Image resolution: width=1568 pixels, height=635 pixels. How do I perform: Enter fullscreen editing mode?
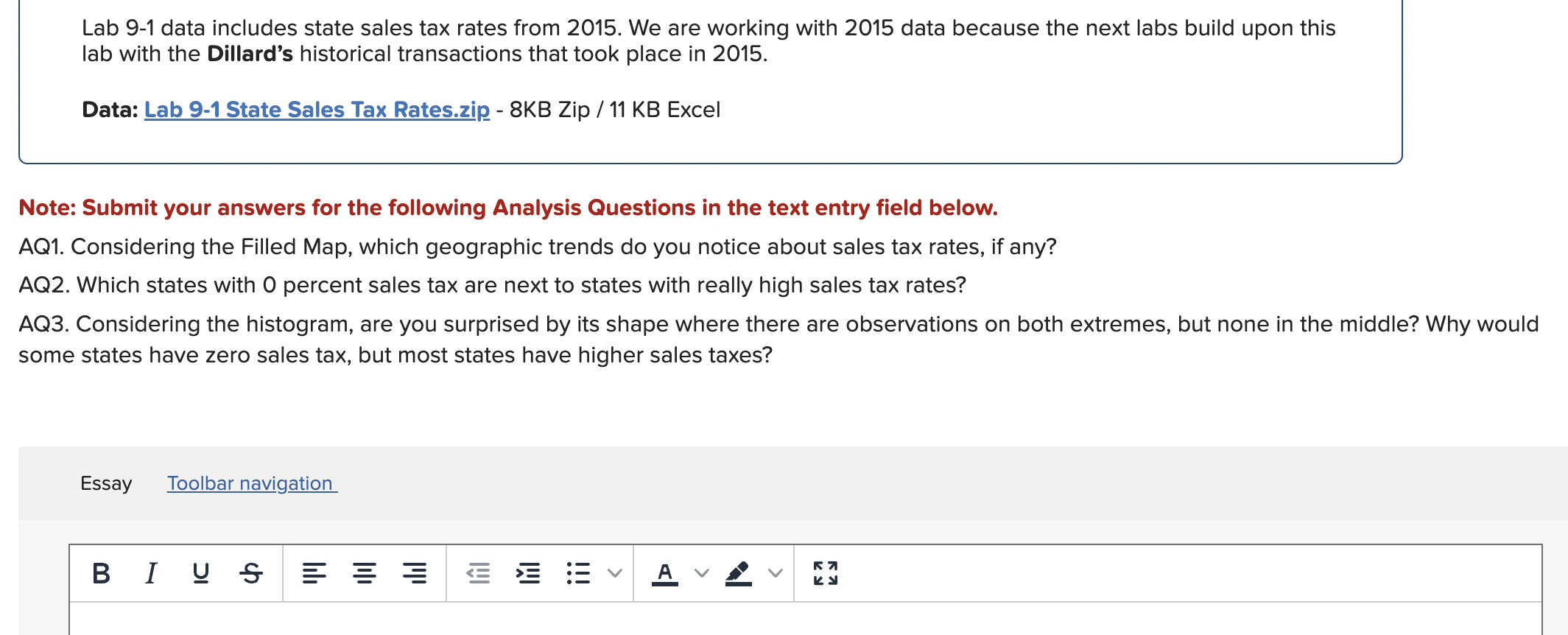coord(825,574)
